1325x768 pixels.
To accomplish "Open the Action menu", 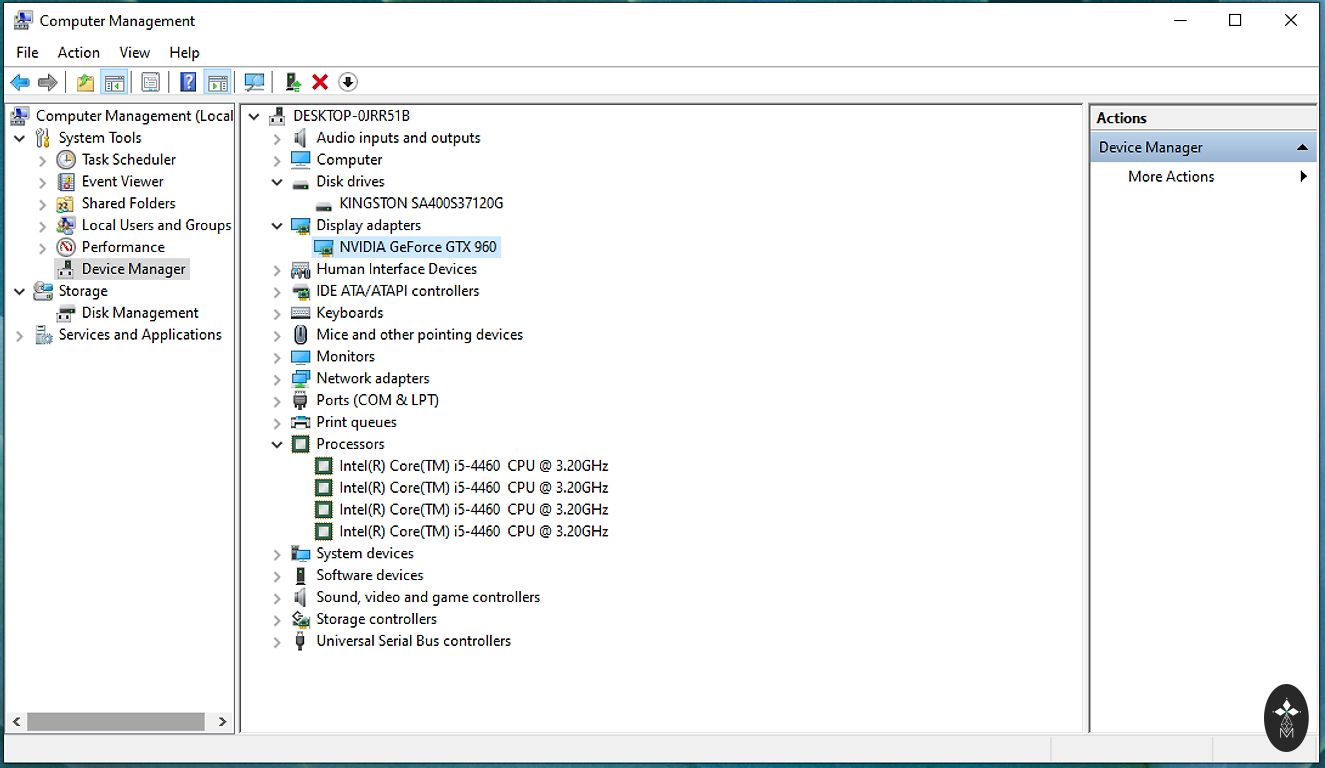I will click(78, 53).
